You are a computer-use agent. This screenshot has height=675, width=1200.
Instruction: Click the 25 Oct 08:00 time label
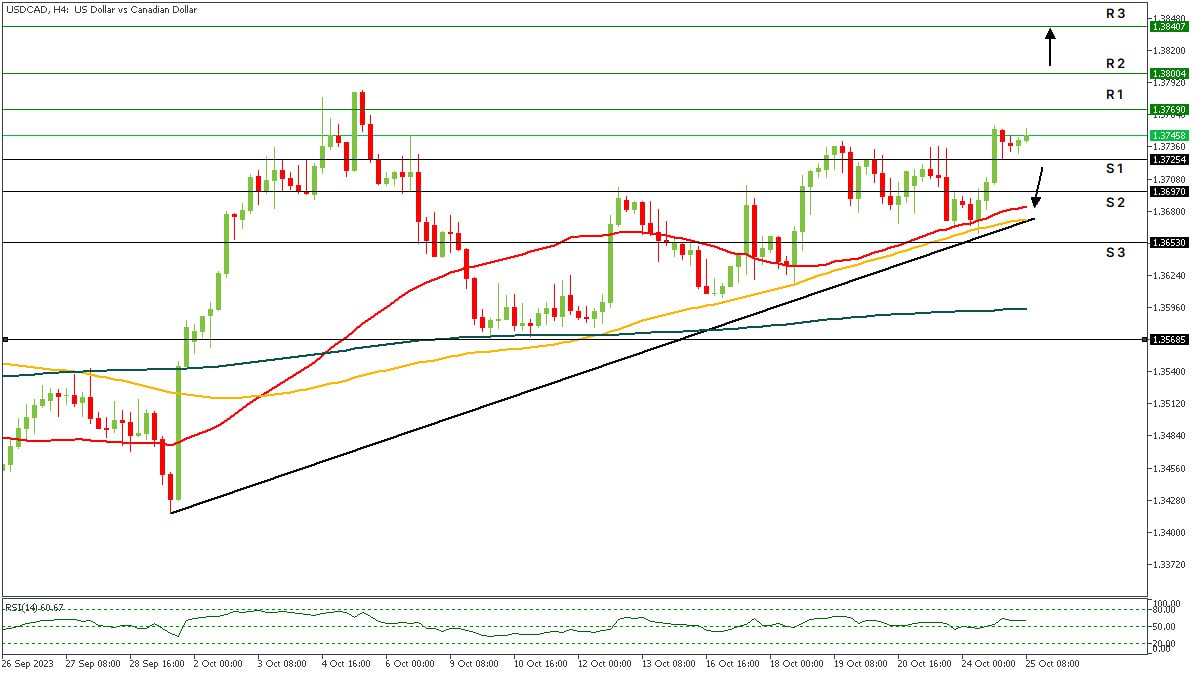pos(1053,663)
